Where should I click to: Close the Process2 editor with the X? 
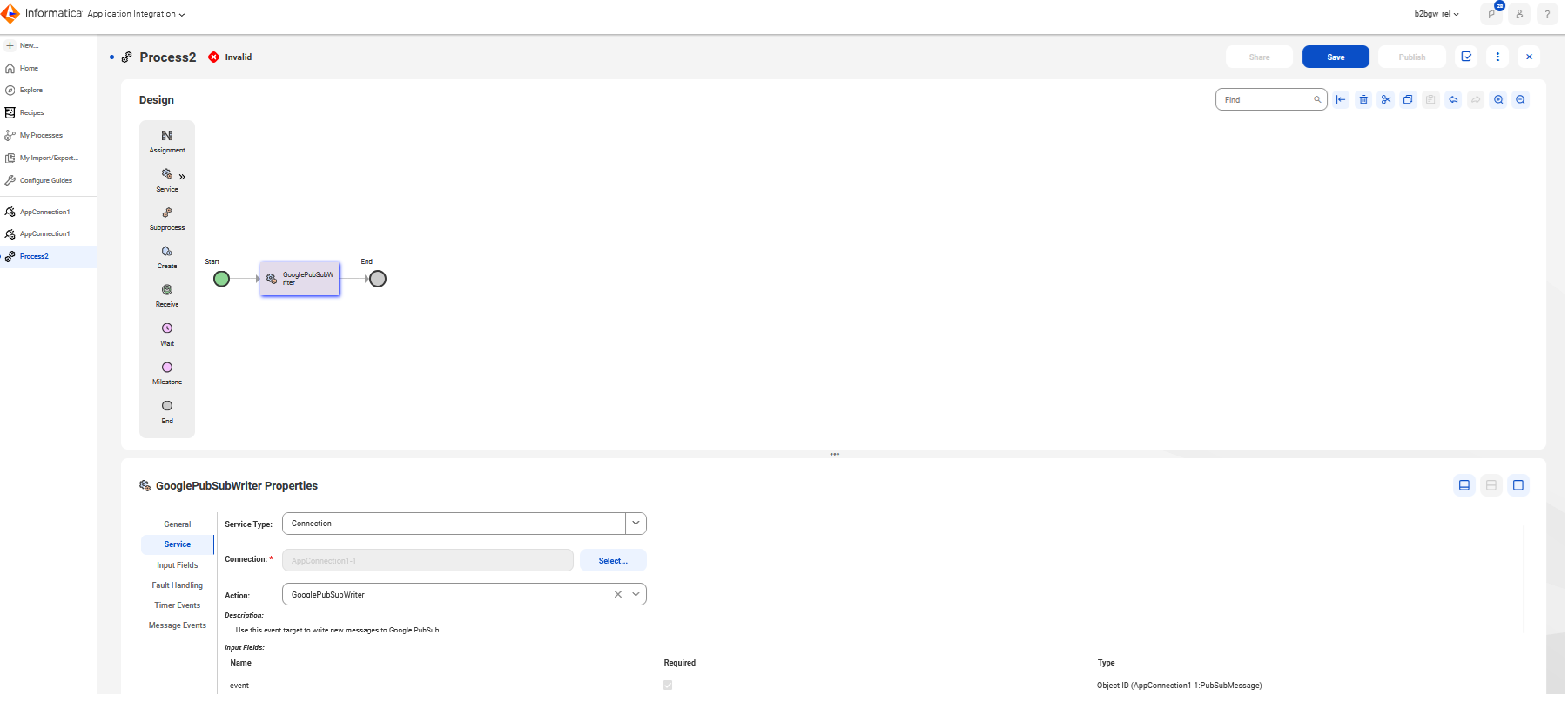pyautogui.click(x=1529, y=57)
